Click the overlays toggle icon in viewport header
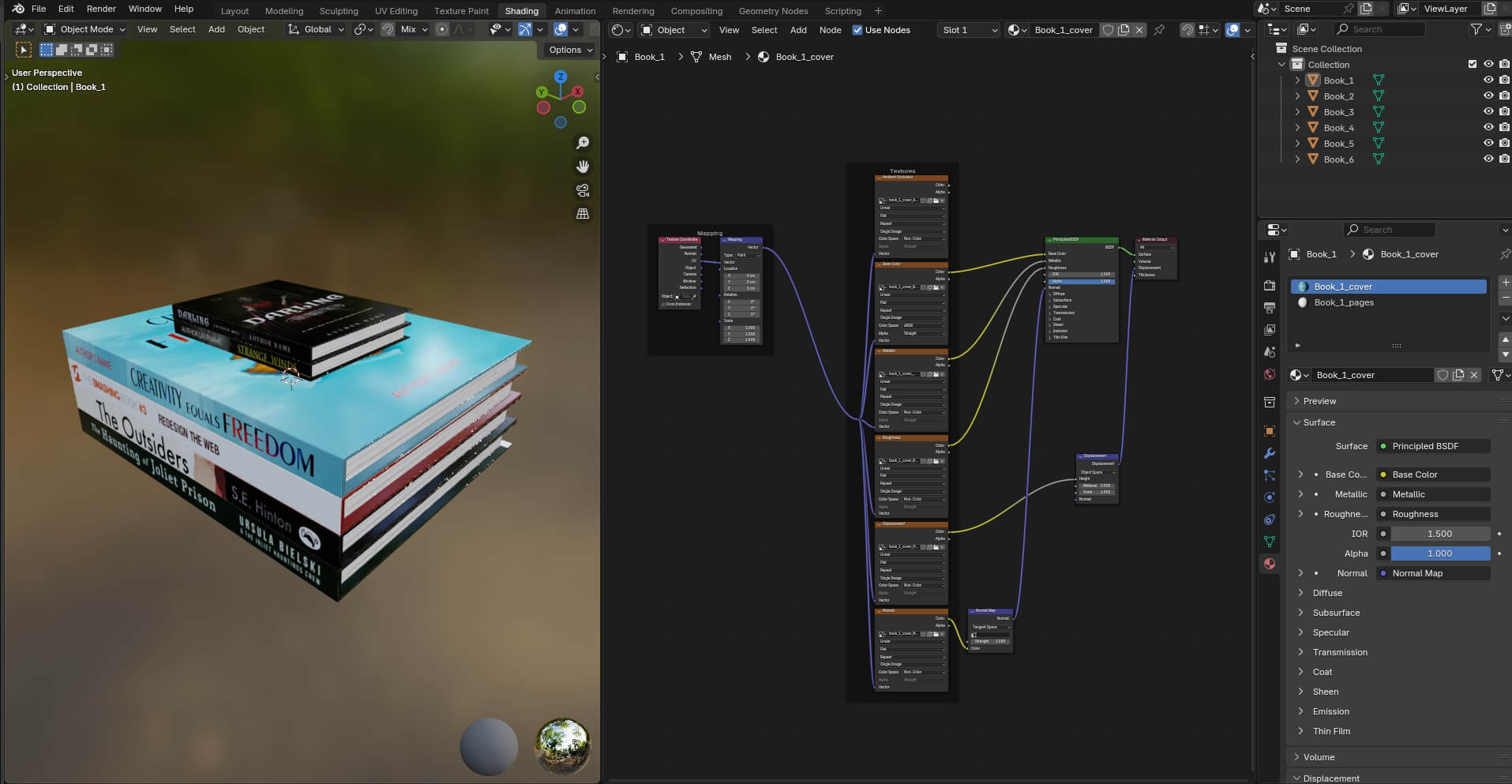The height and width of the screenshot is (784, 1512). click(561, 29)
